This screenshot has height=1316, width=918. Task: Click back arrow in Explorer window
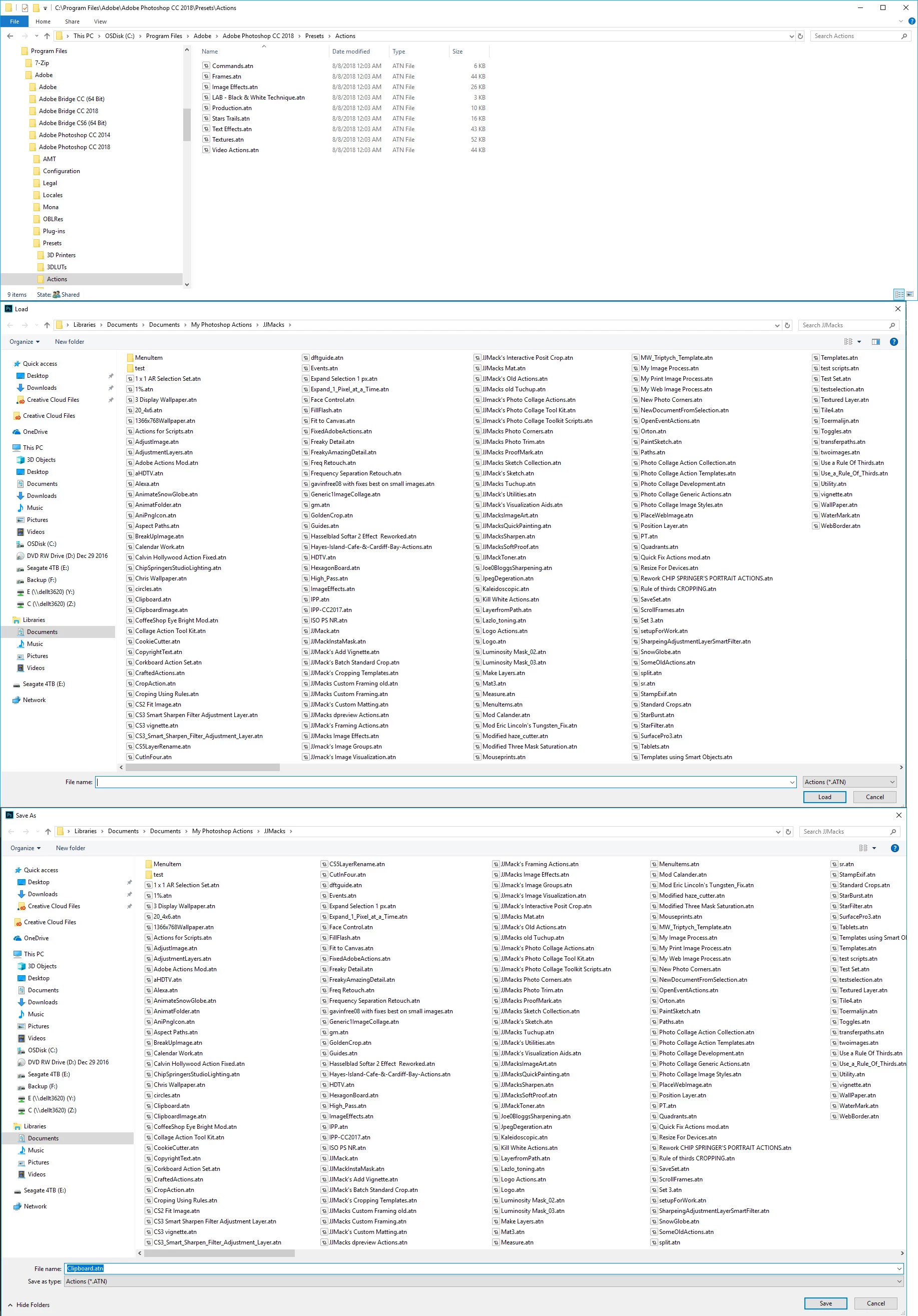point(11,36)
